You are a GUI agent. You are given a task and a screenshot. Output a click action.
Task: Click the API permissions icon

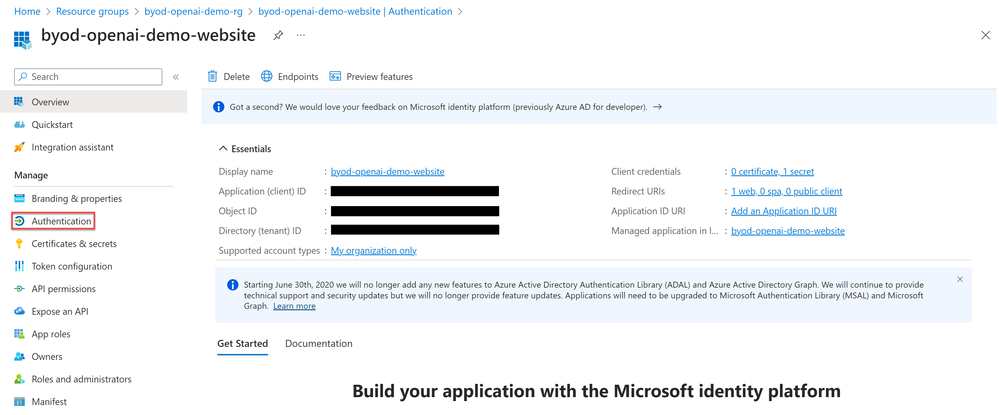coord(19,289)
